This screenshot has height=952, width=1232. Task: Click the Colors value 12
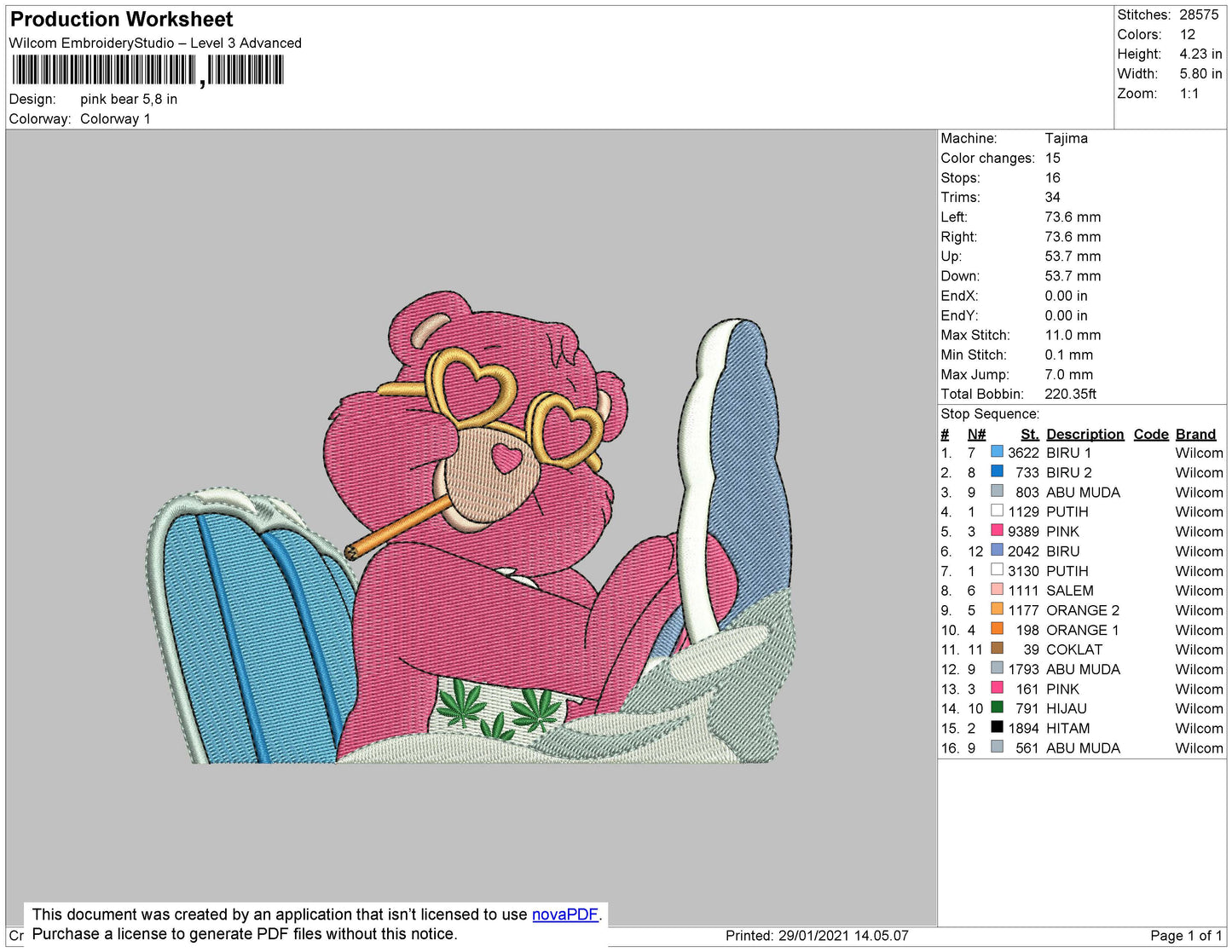[x=1188, y=34]
